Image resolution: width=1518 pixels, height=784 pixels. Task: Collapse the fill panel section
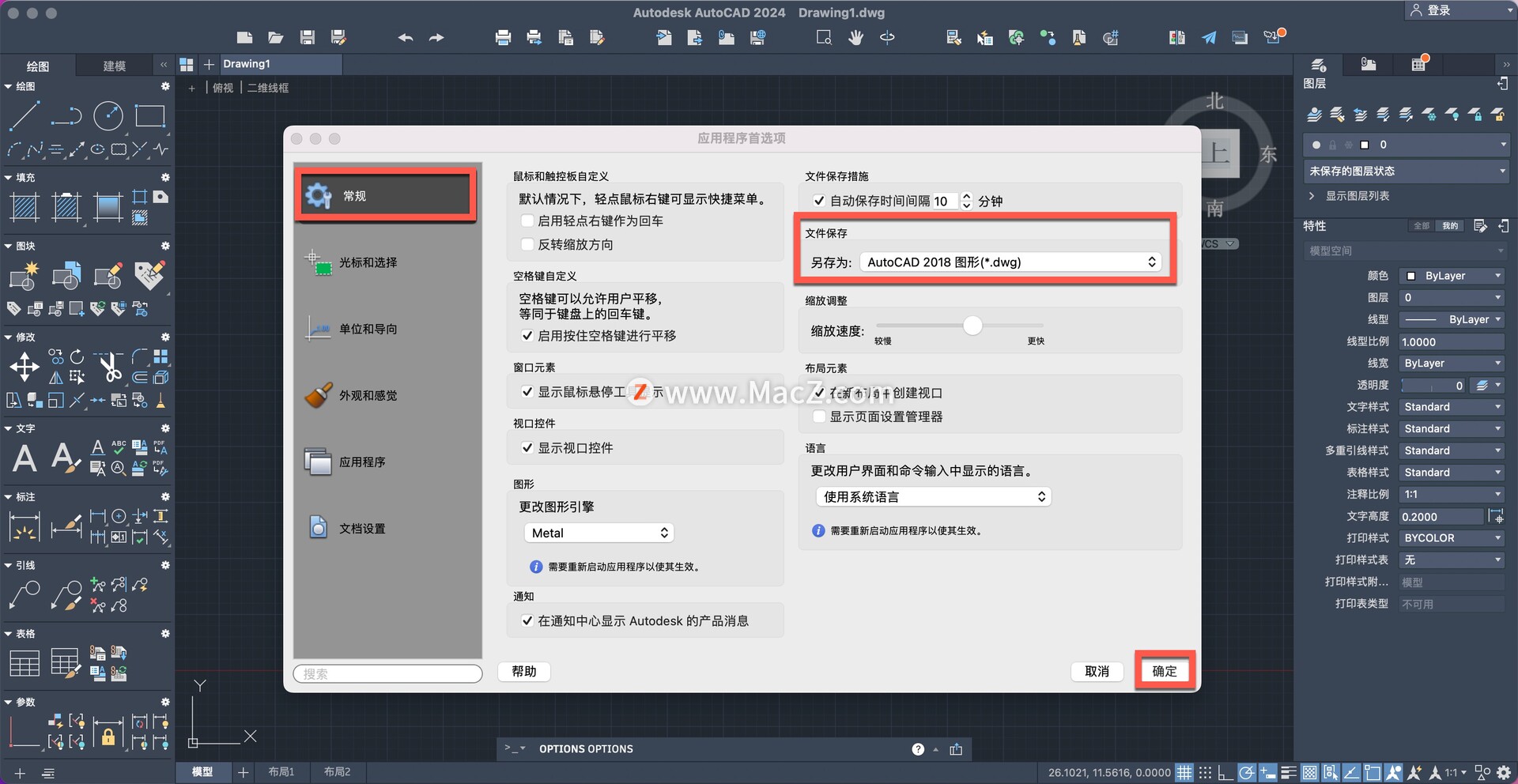(x=8, y=178)
